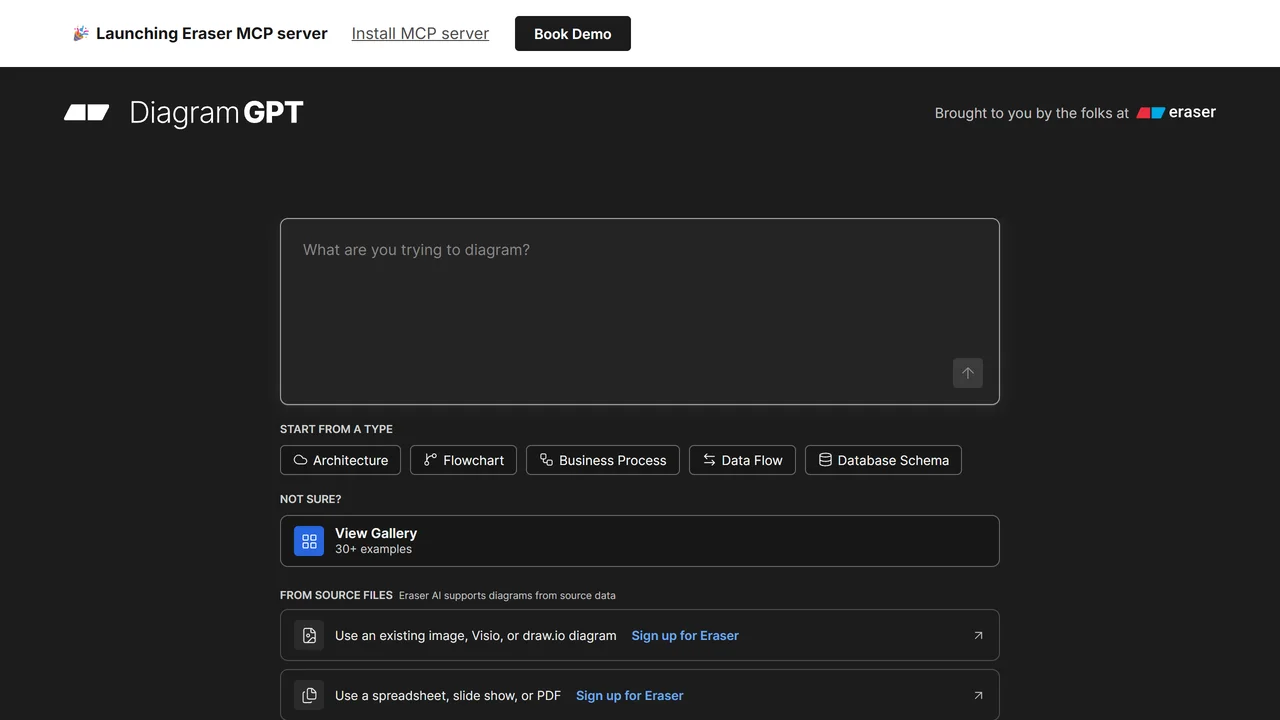Click the '30+ examples' subtitle

pos(373,549)
